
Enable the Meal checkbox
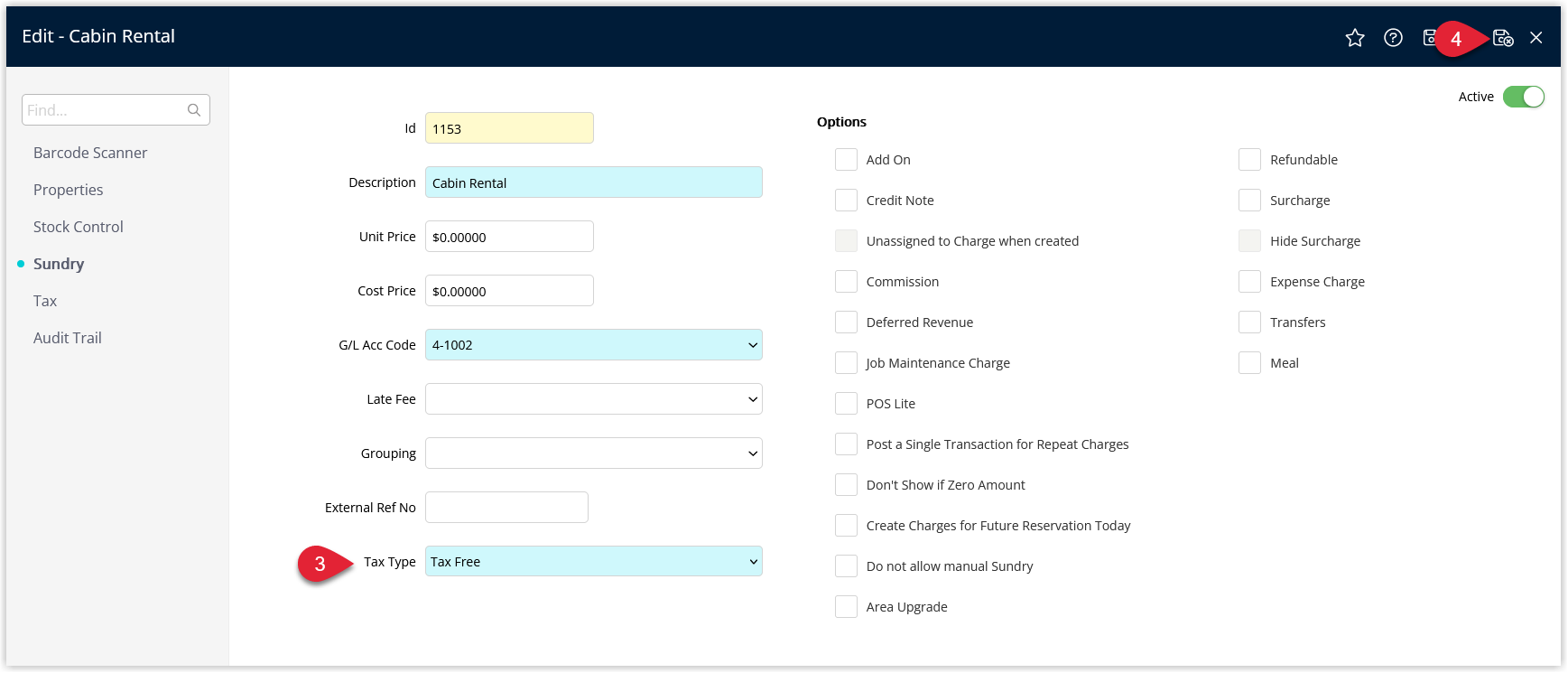tap(1249, 363)
